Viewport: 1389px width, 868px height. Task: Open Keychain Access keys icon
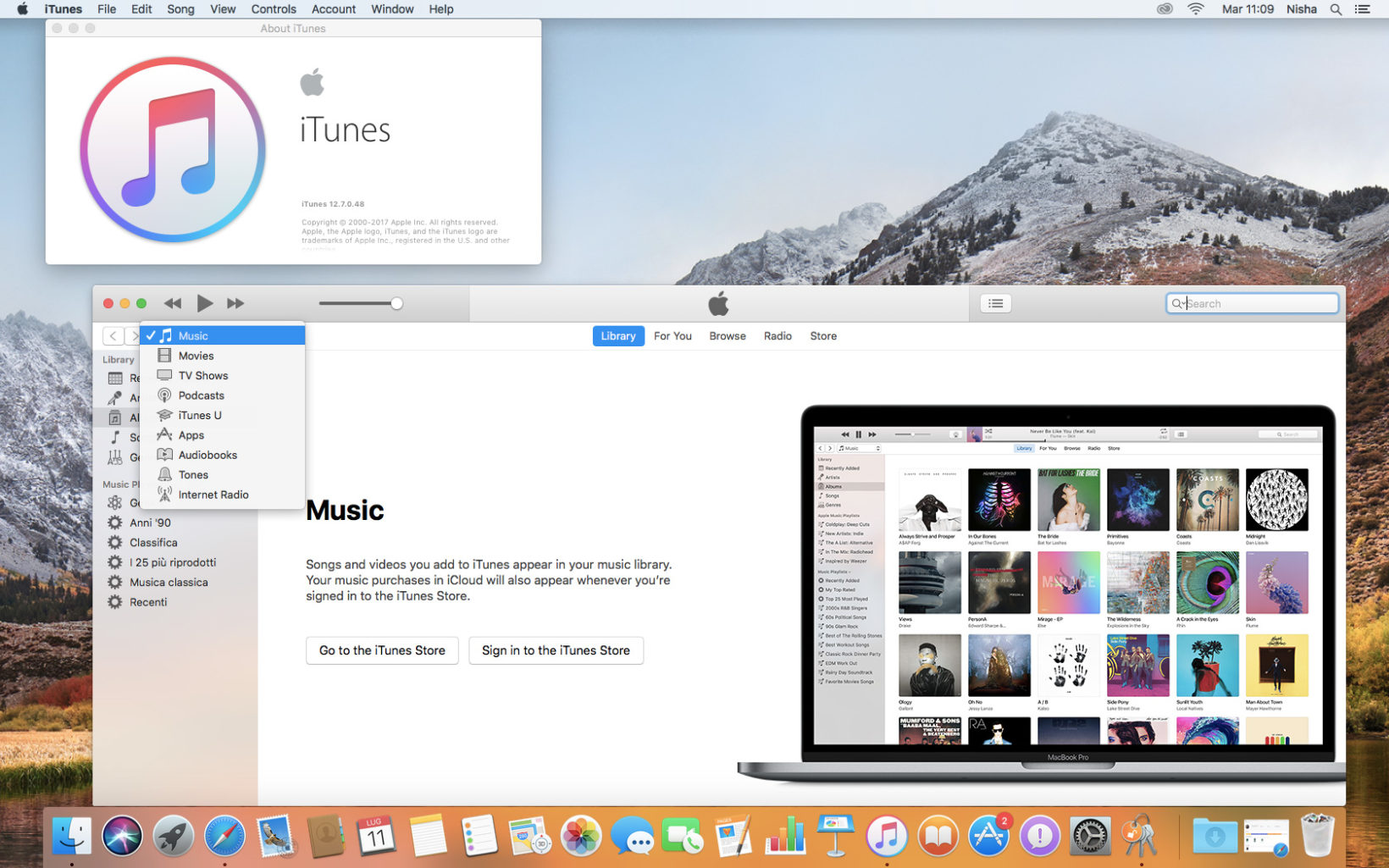coord(1141,837)
